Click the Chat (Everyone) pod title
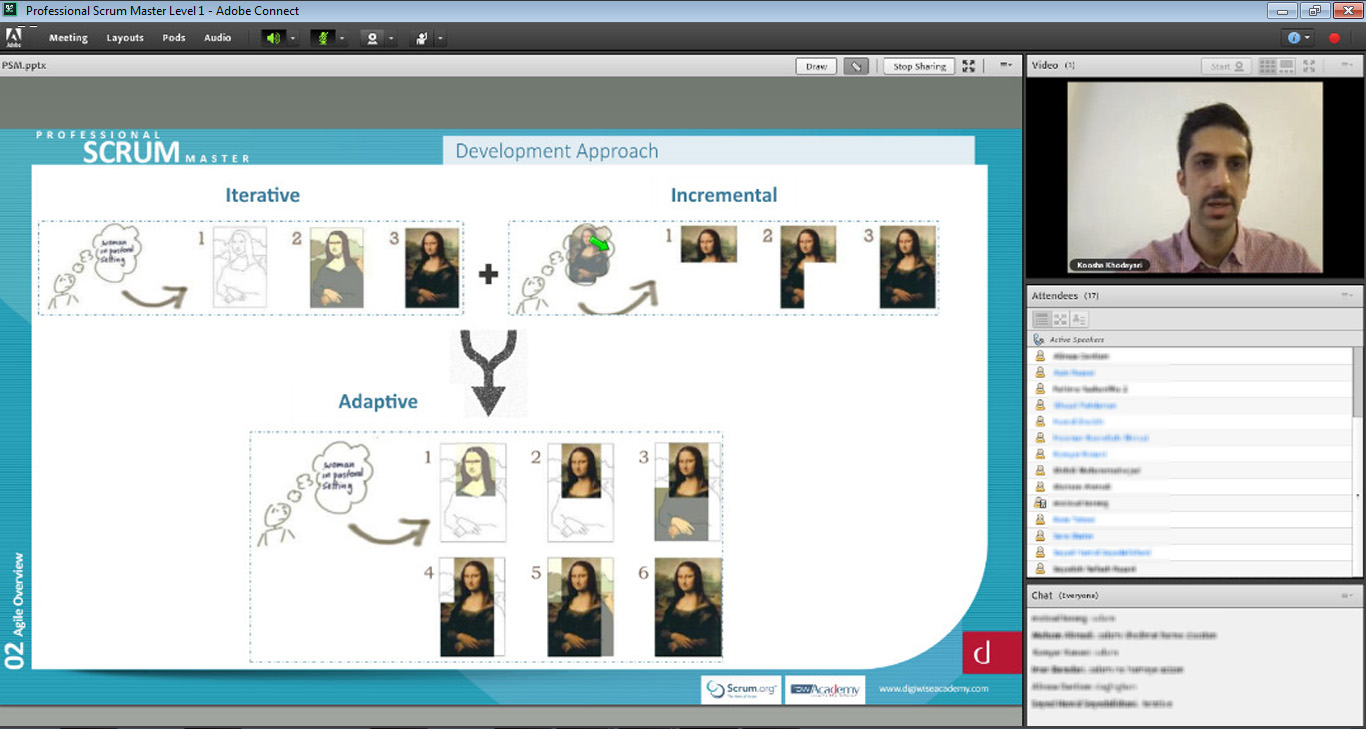The width and height of the screenshot is (1366, 729). click(x=1065, y=596)
